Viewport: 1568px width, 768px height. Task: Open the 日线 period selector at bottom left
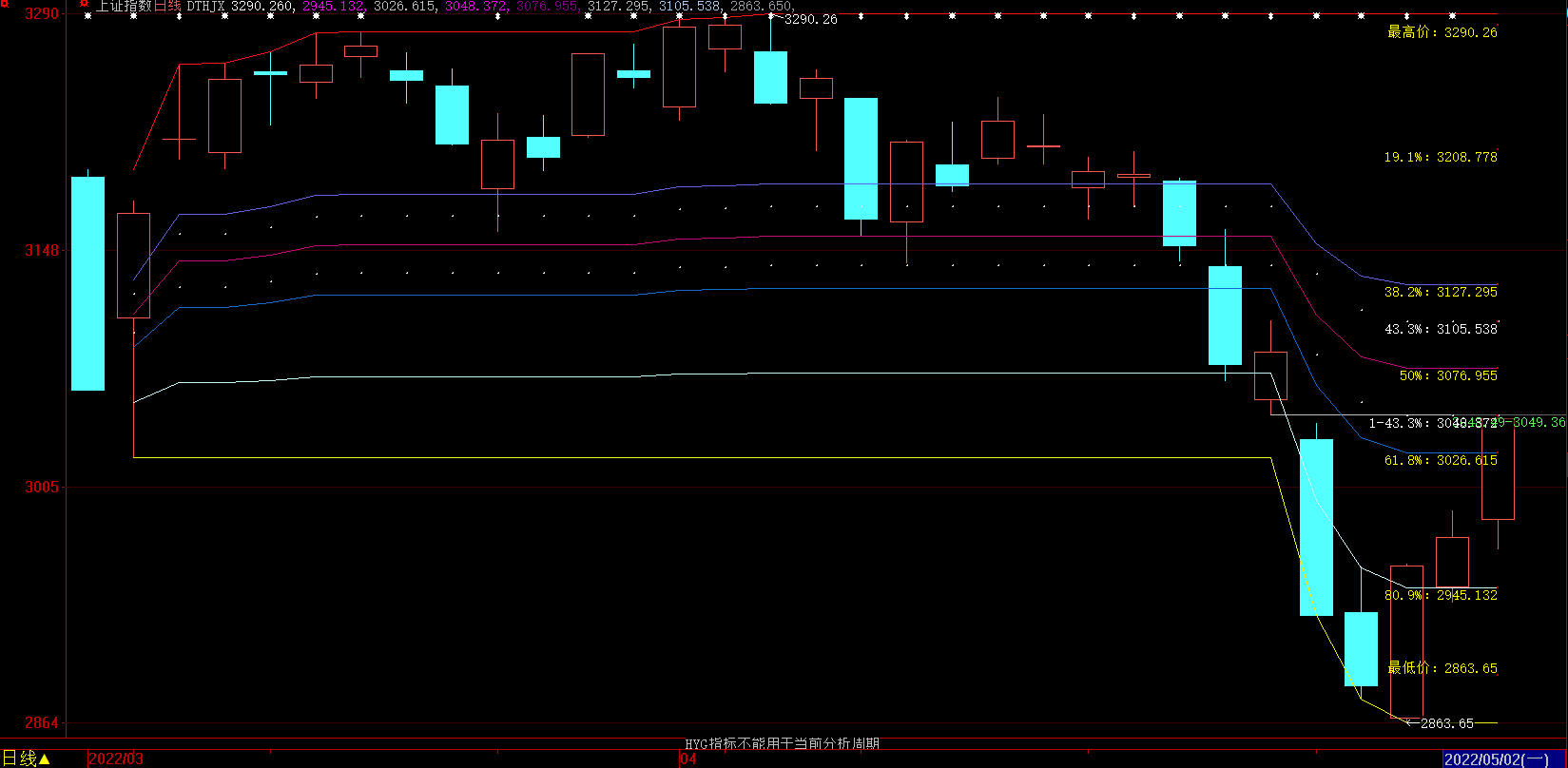(27, 758)
